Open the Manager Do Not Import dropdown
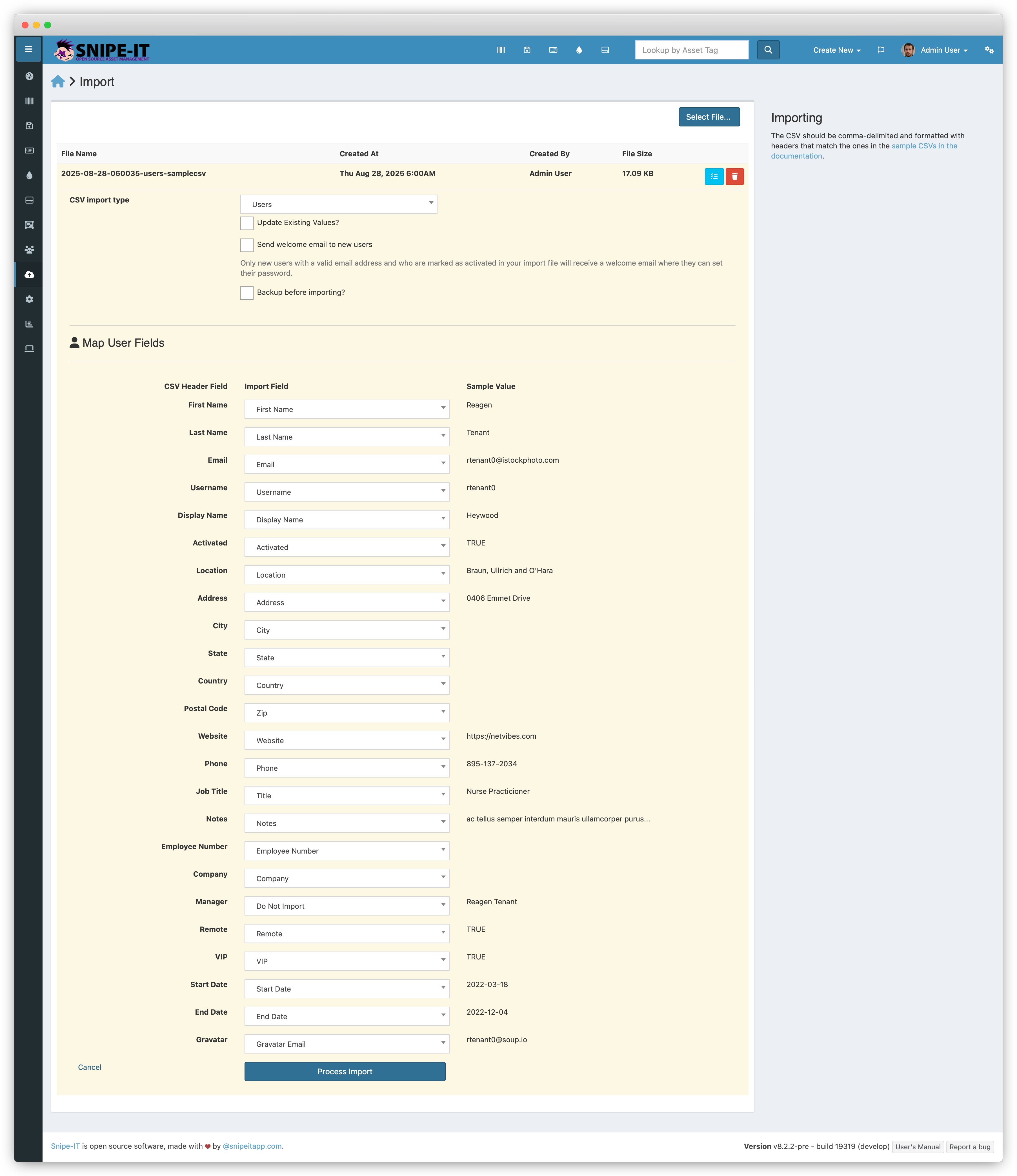The width and height of the screenshot is (1017, 1176). (x=347, y=906)
